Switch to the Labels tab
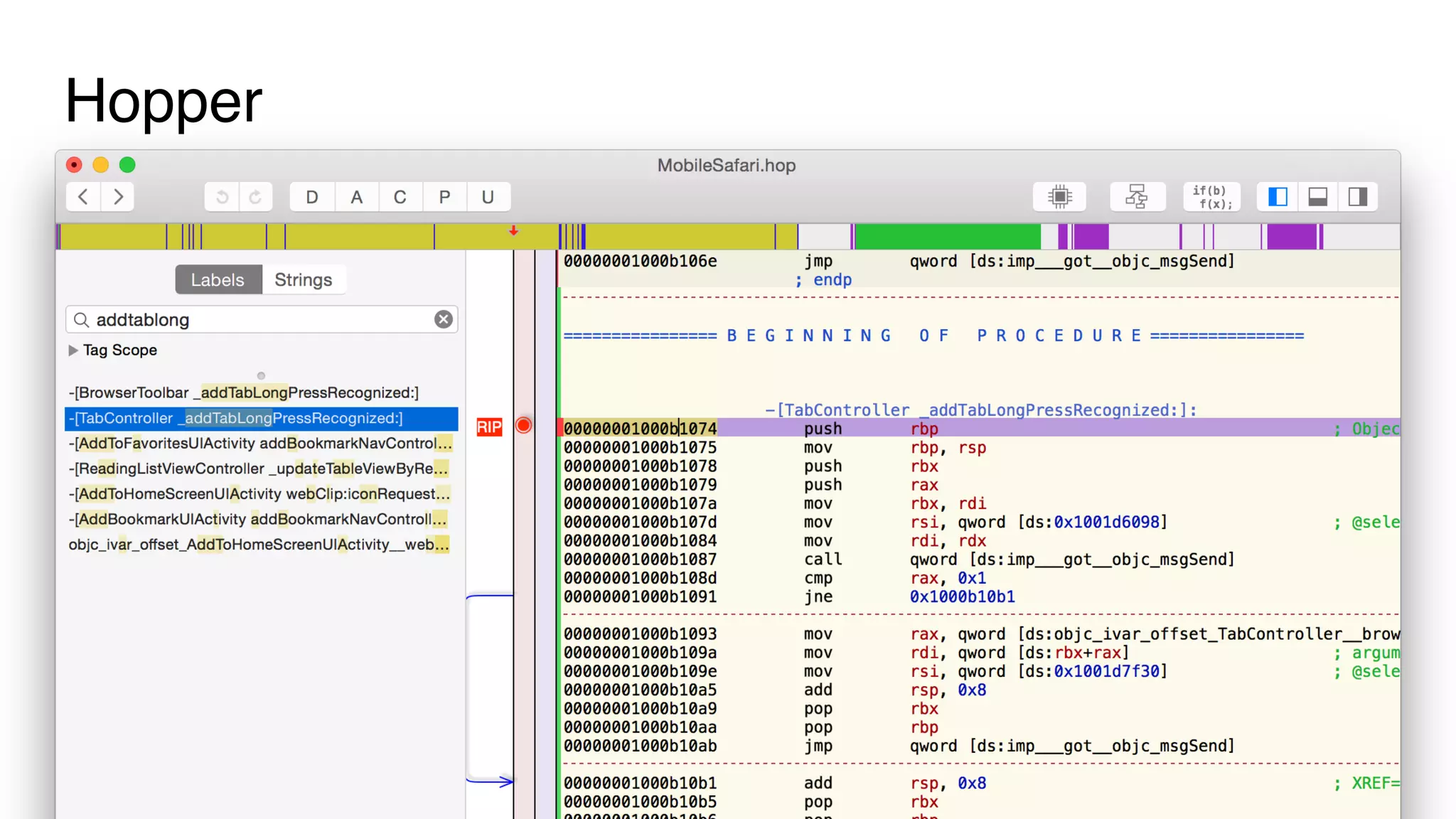Screen dimensions: 1456x819 click(x=218, y=280)
